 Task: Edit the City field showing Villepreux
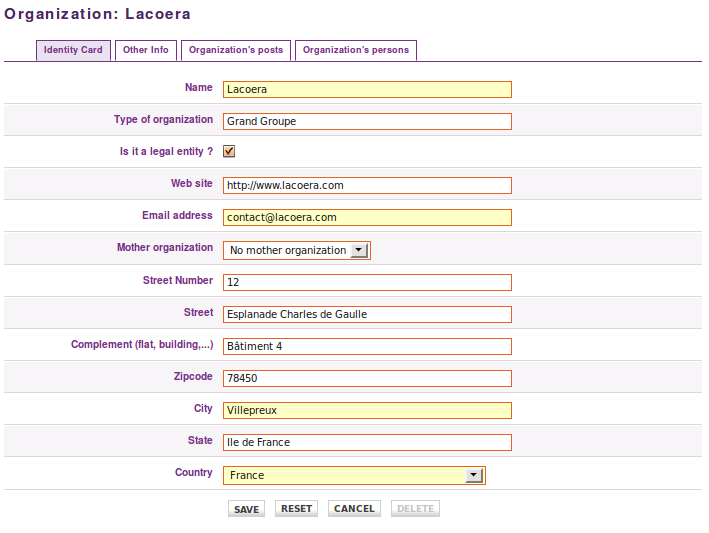pos(367,410)
